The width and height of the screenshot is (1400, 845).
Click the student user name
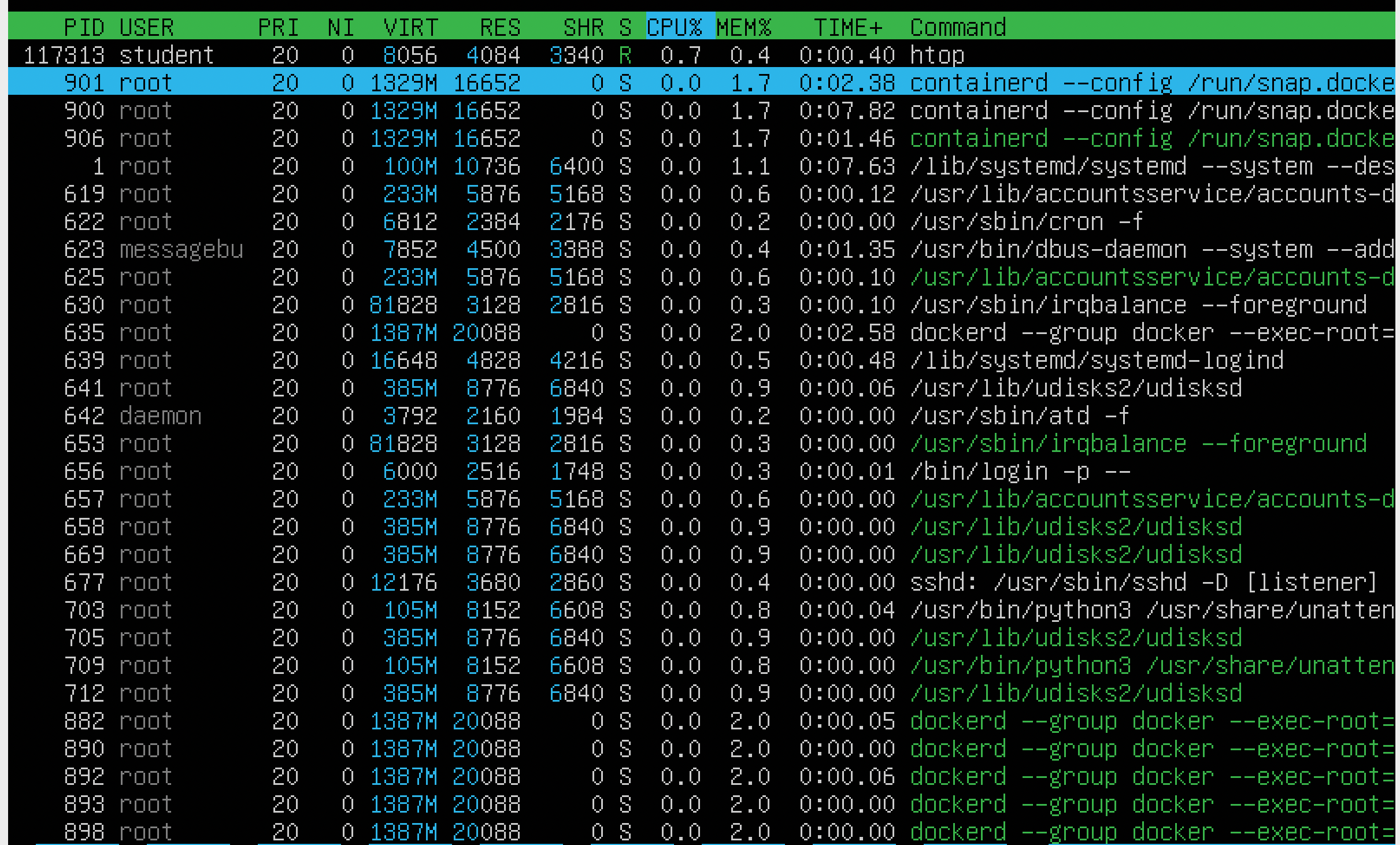tap(168, 55)
